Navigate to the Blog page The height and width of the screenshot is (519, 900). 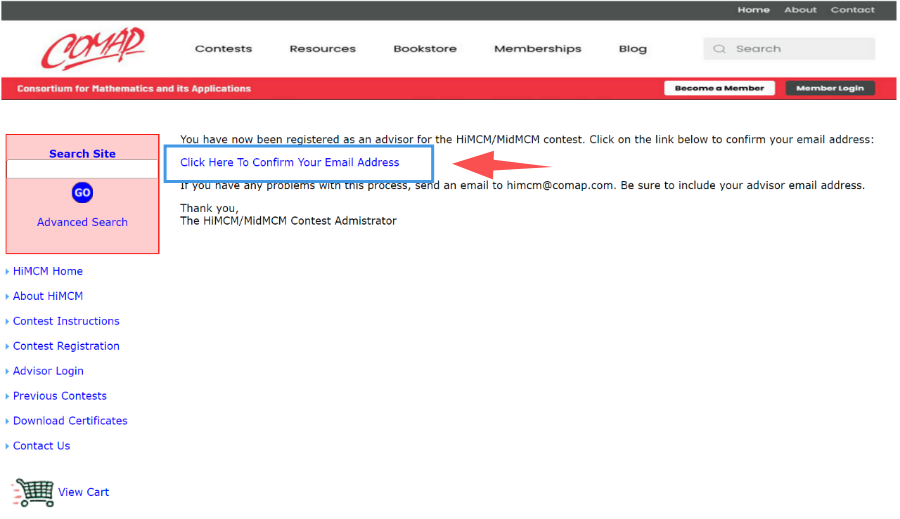click(x=632, y=49)
